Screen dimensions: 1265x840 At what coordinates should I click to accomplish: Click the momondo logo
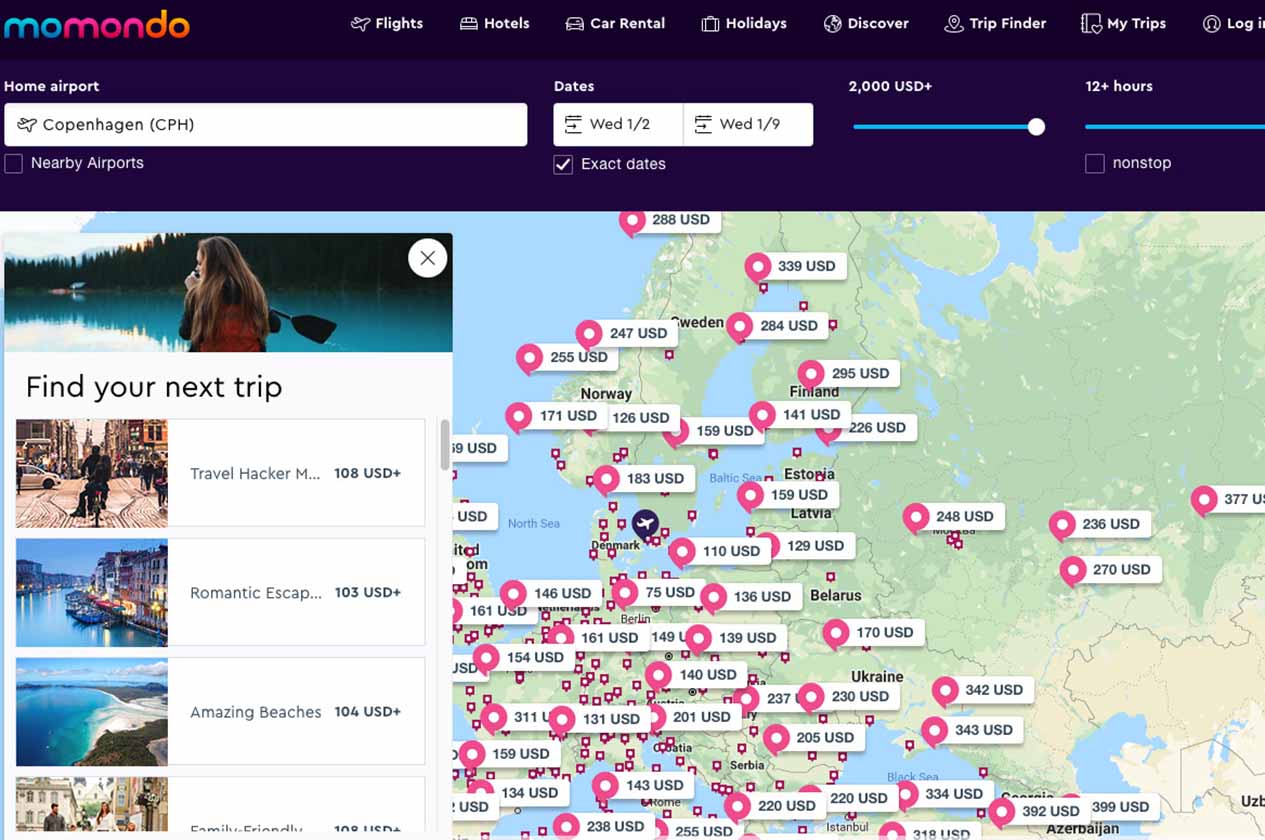(96, 24)
